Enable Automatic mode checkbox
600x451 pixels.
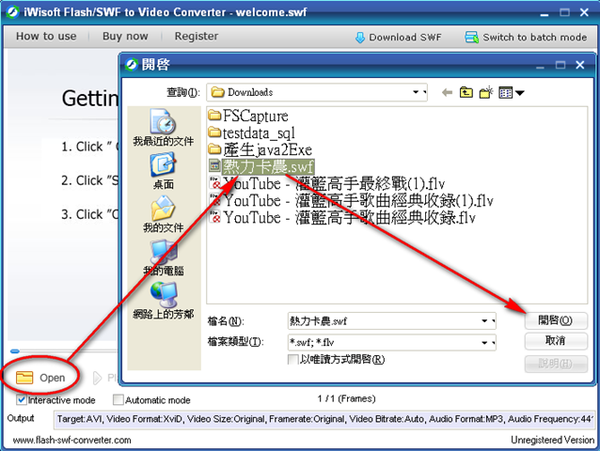(118, 400)
